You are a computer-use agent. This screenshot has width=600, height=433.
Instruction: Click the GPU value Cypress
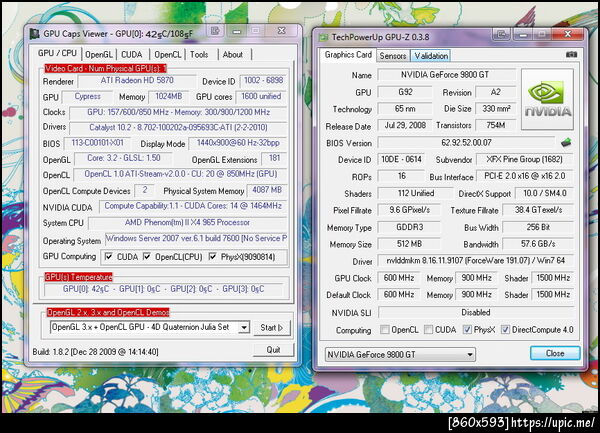(x=88, y=96)
